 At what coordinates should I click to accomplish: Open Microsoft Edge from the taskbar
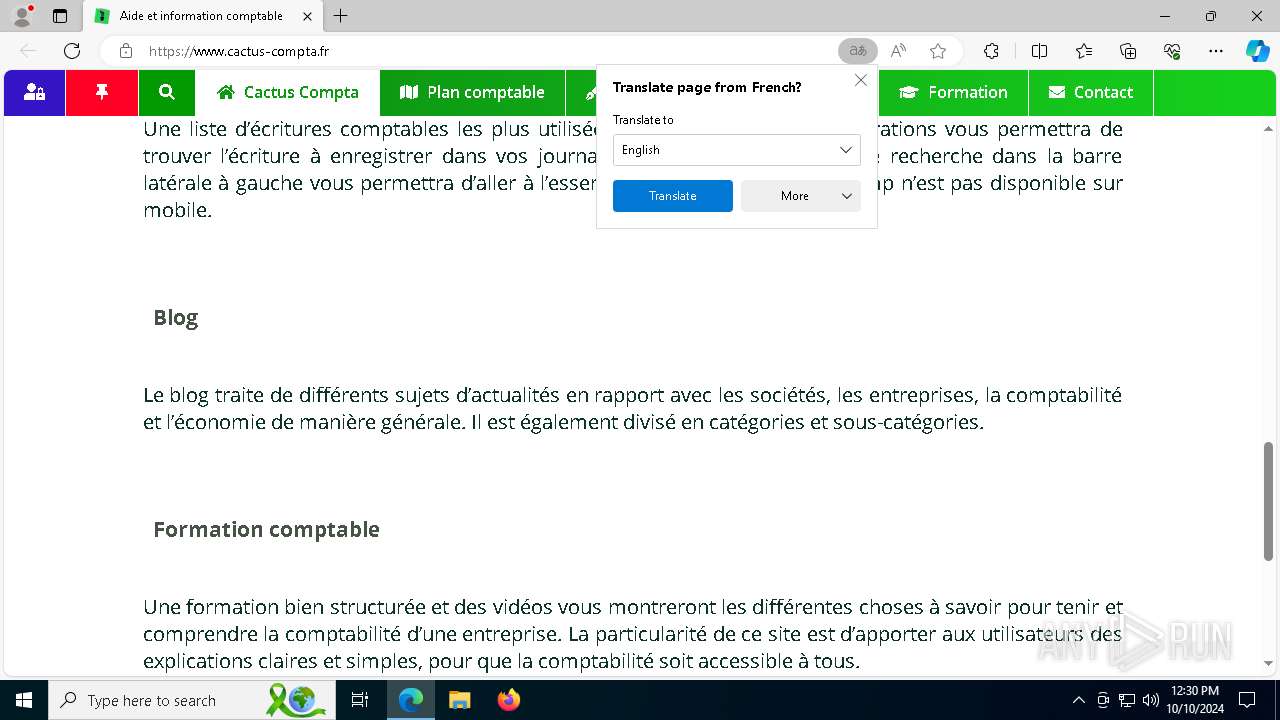[411, 700]
